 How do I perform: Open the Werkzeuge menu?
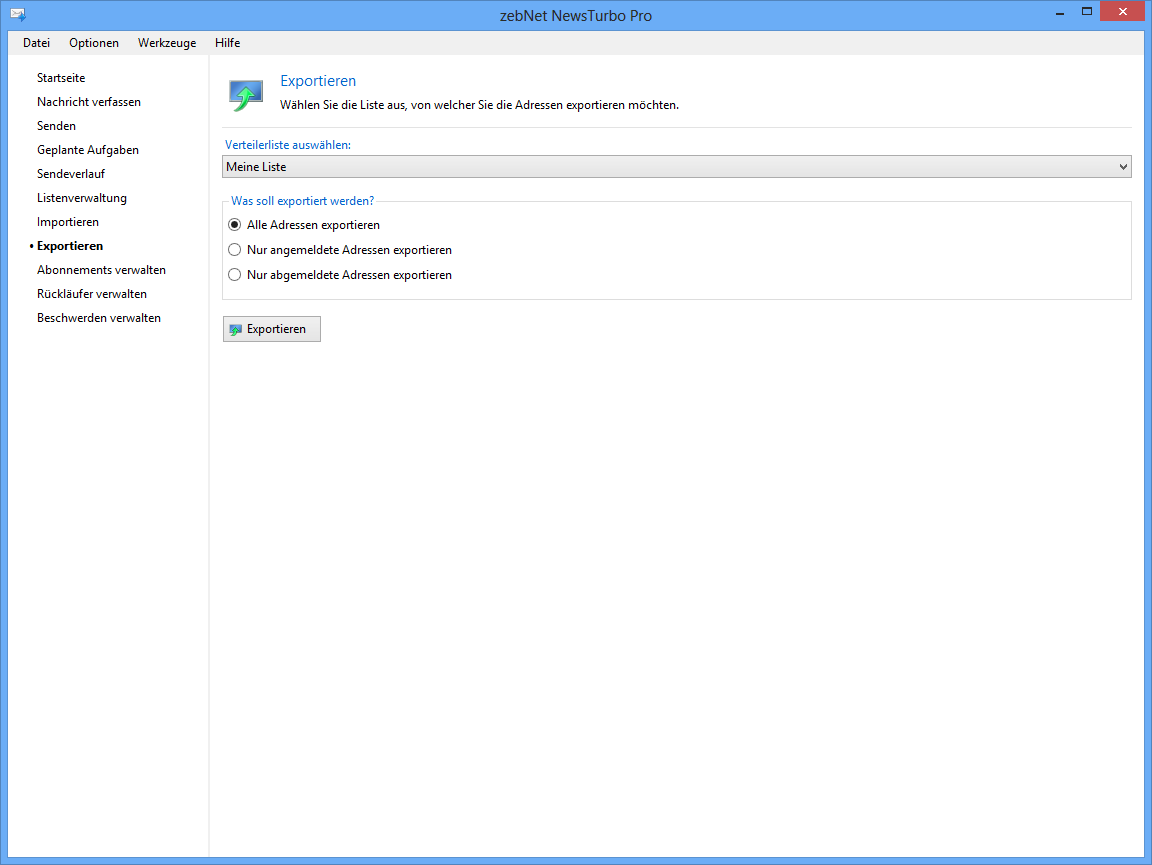(167, 43)
